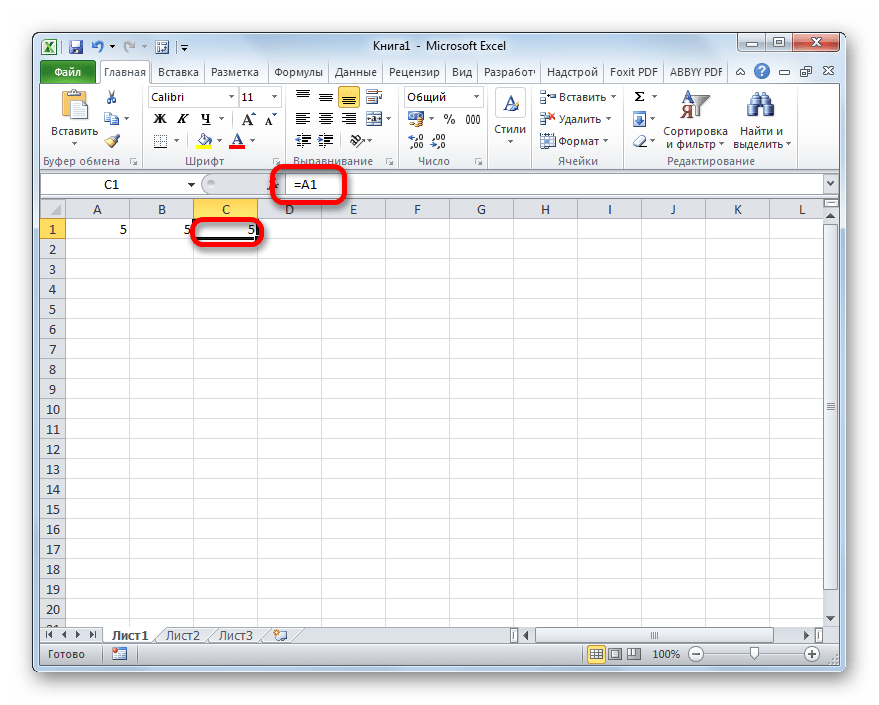Center the cell text horizontally
Screen dimensions: 879x705
tap(326, 119)
